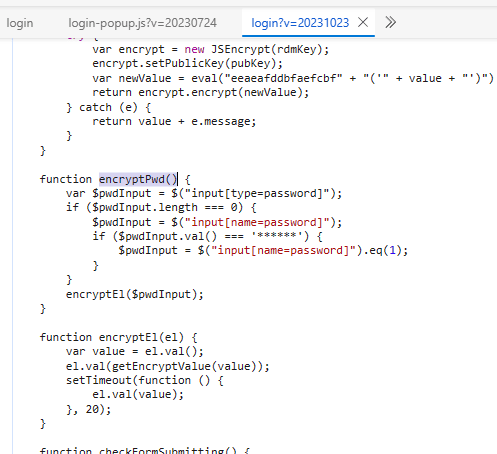The height and width of the screenshot is (454, 497).
Task: Click 'function encryptEl(el) {' declaration
Action: (x=119, y=337)
